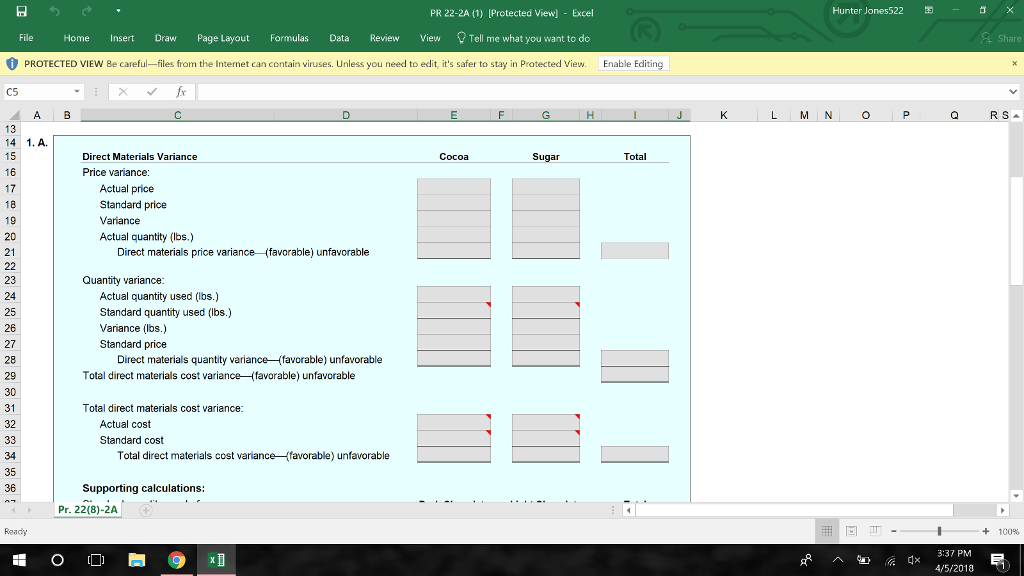This screenshot has height=576, width=1024.
Task: Click Sugar Actual cost cell in row 32
Action: tap(546, 423)
